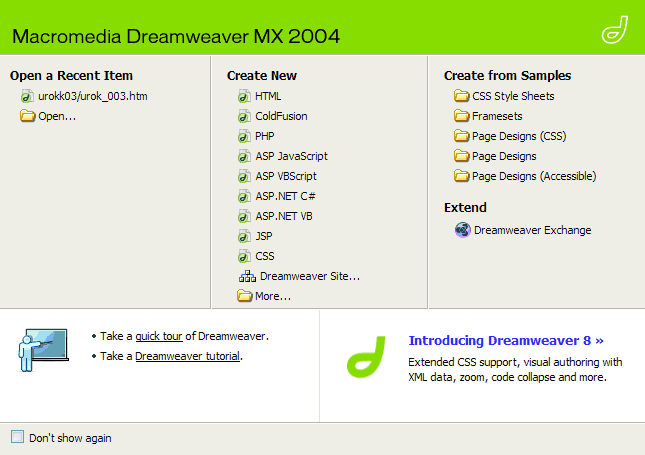
Task: Follow the quick tour link
Action: [159, 337]
